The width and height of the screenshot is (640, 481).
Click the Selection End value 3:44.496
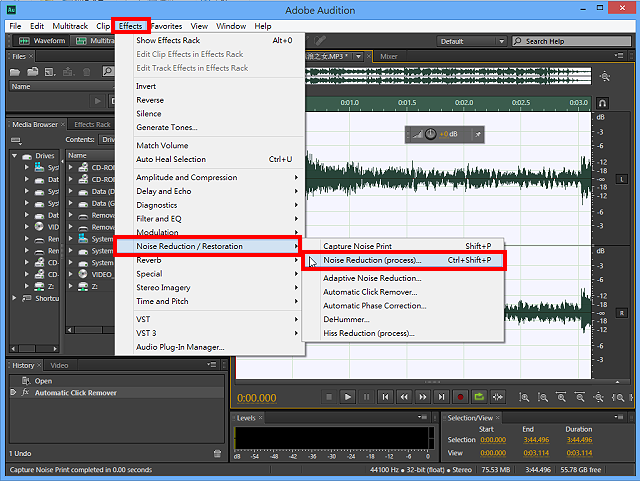(536, 440)
